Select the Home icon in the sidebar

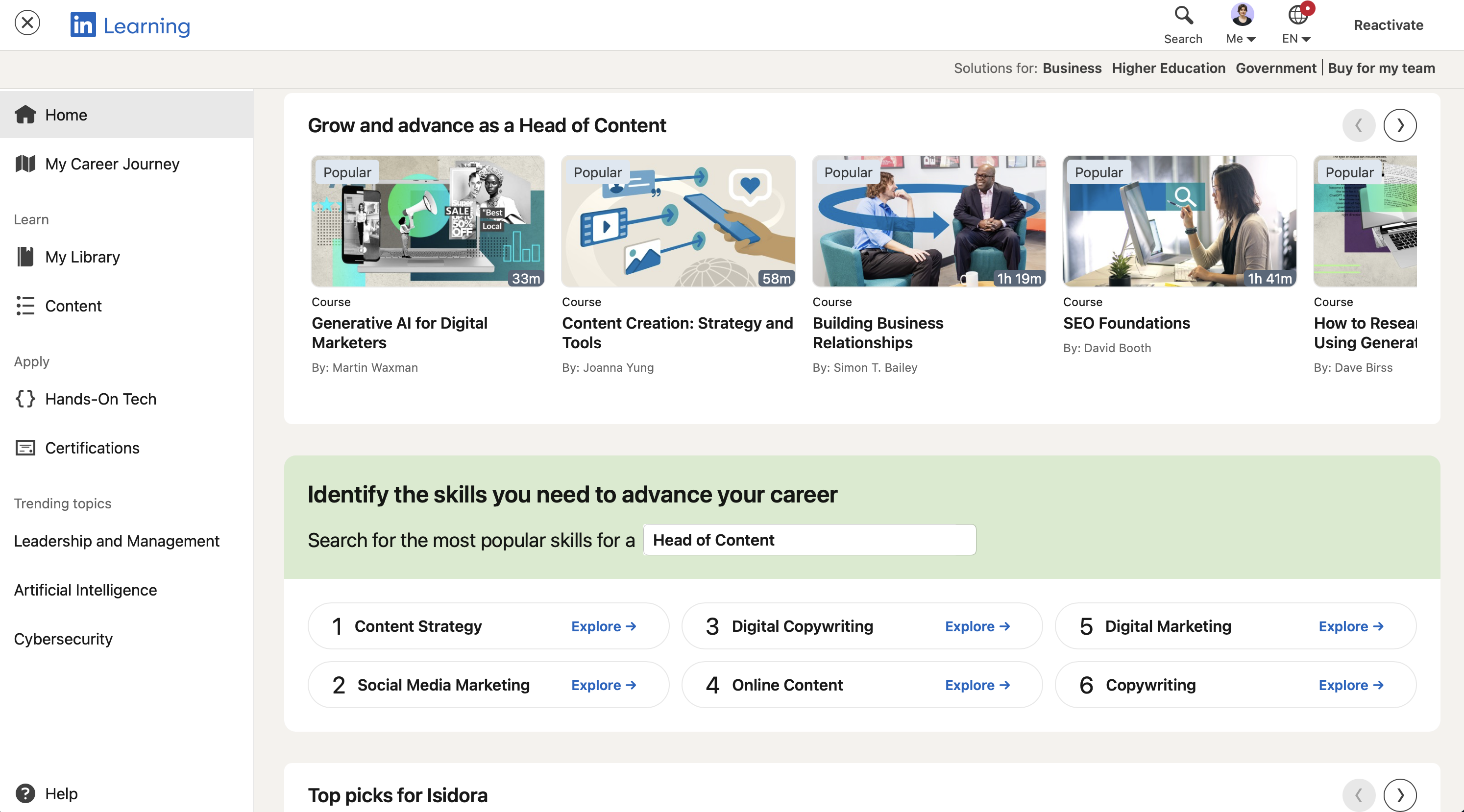point(26,115)
